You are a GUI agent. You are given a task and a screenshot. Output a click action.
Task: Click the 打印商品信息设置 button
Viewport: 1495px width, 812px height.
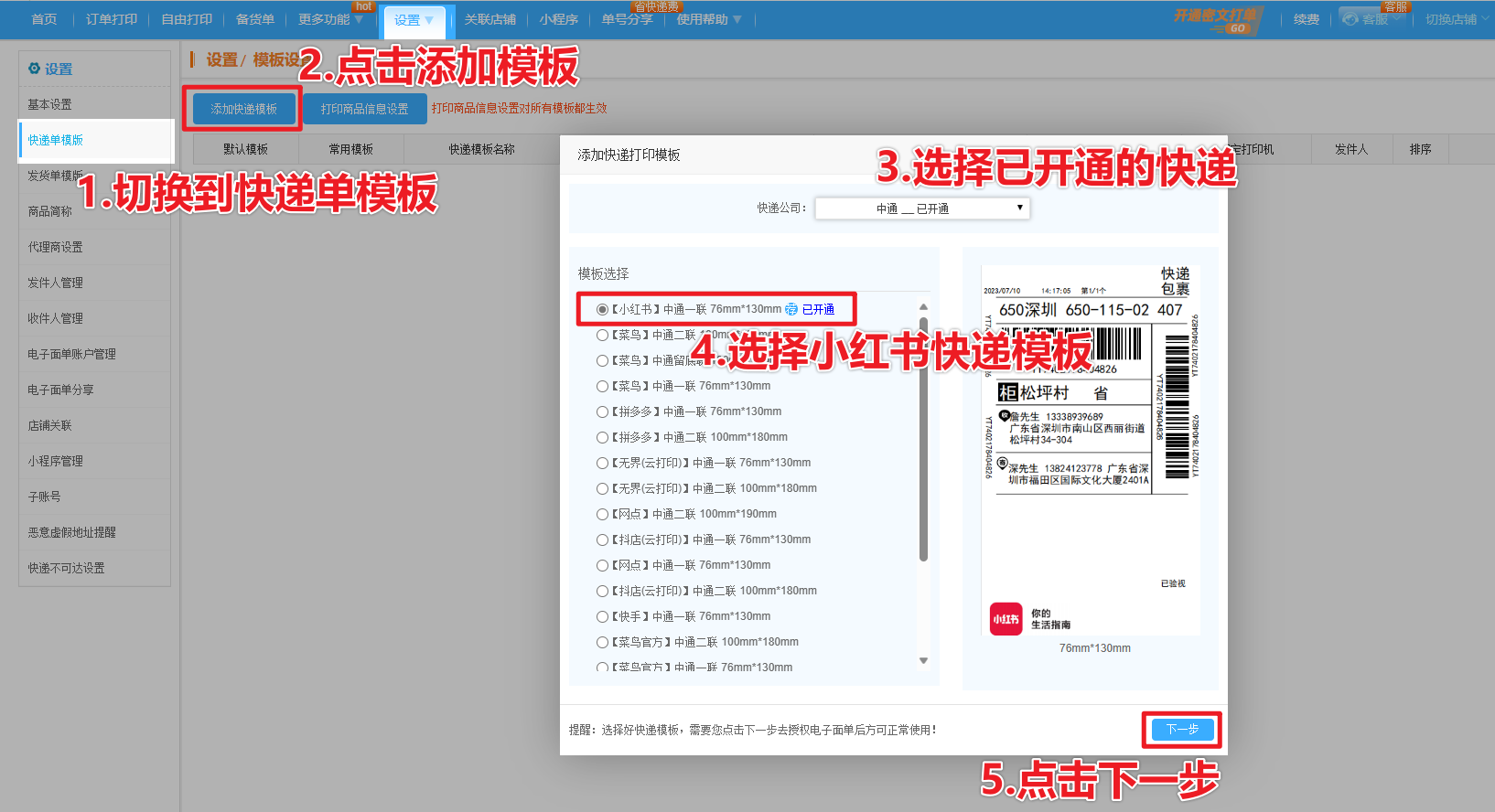(x=365, y=109)
